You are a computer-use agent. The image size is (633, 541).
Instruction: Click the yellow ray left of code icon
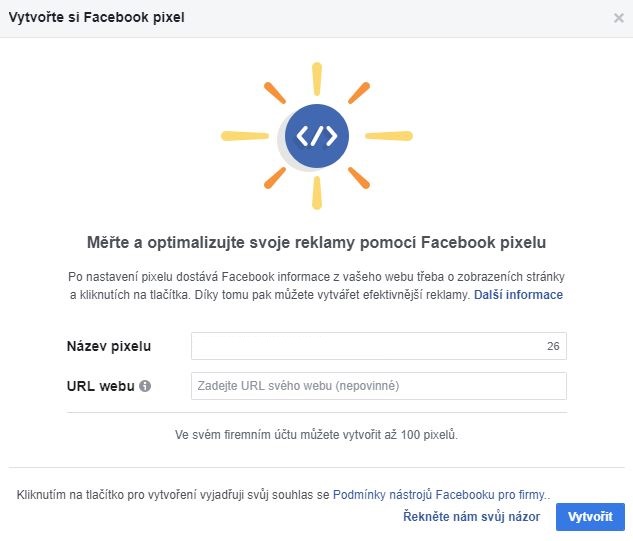point(245,136)
